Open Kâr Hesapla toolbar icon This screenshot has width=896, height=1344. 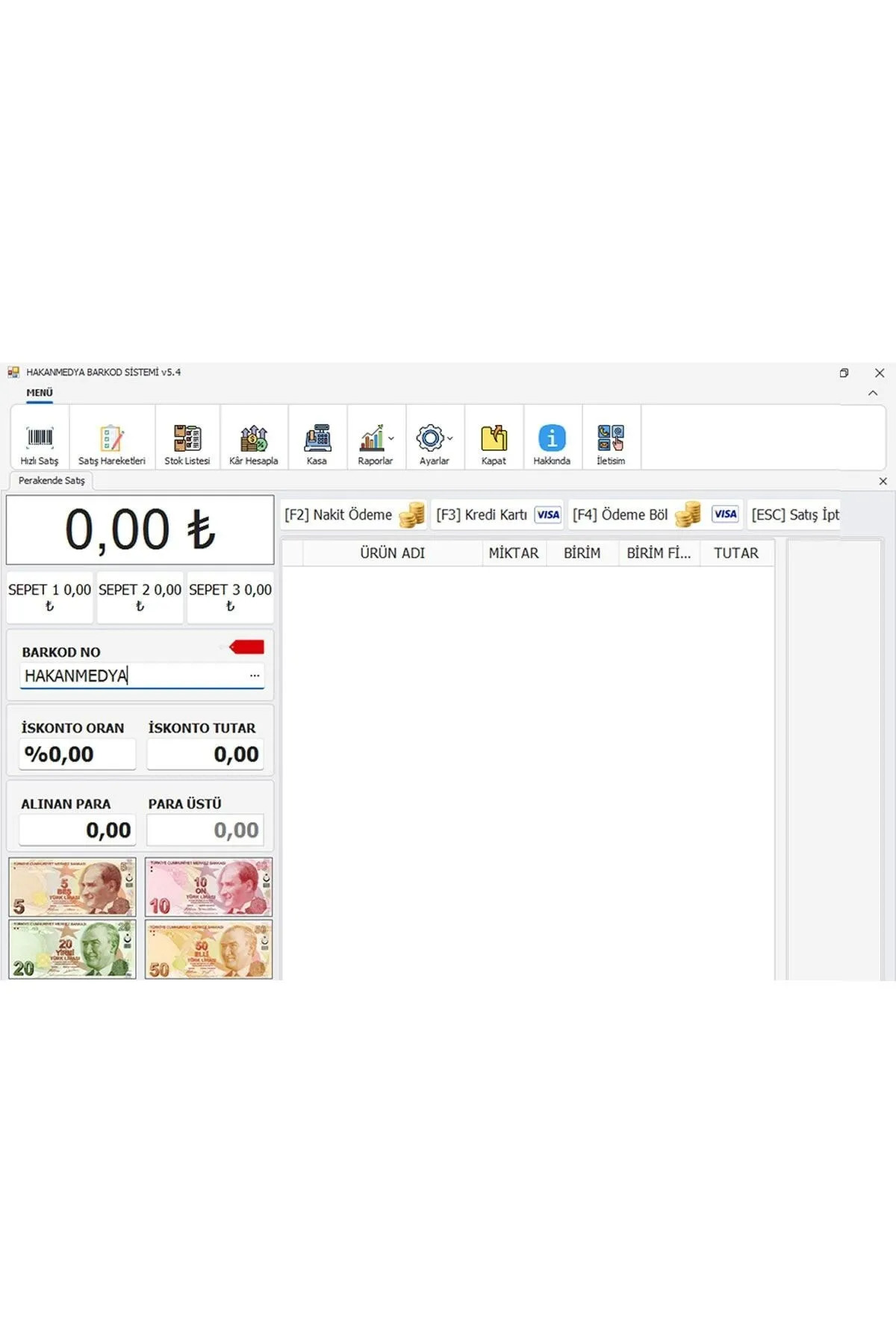(254, 438)
